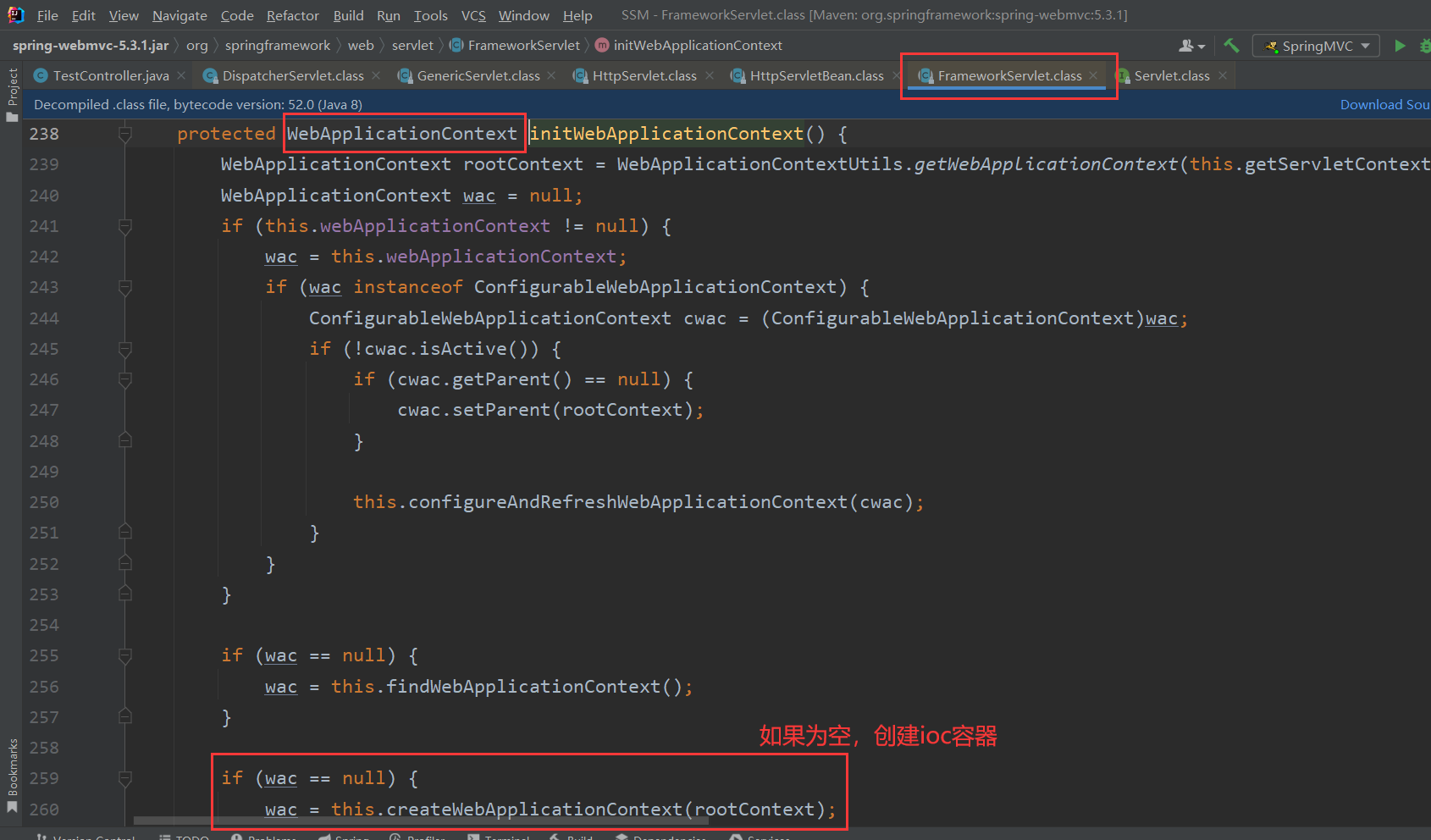The height and width of the screenshot is (840, 1431).
Task: Open the View menu
Action: 124,15
